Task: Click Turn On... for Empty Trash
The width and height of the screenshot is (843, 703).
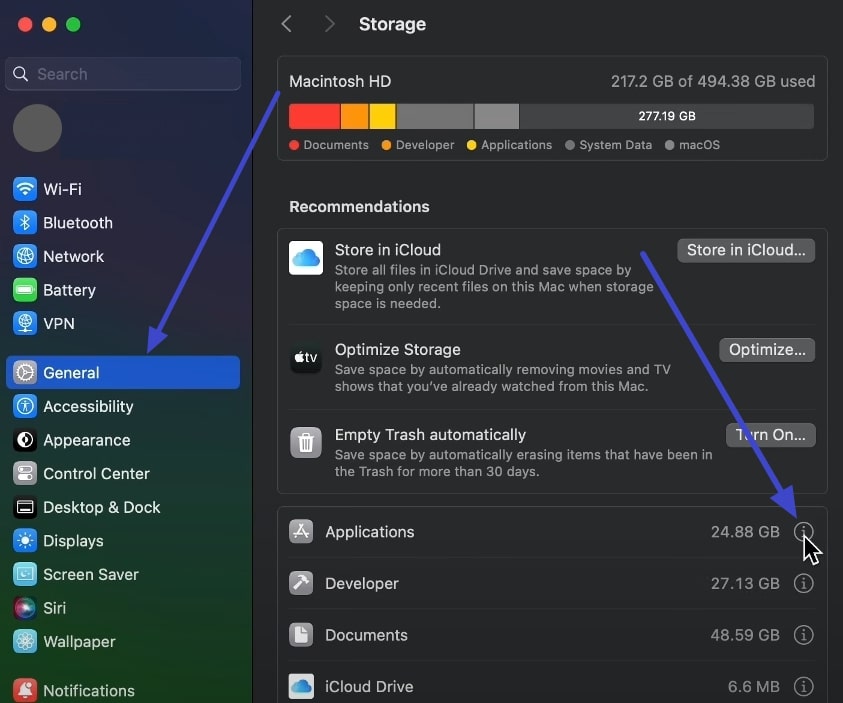Action: point(770,435)
